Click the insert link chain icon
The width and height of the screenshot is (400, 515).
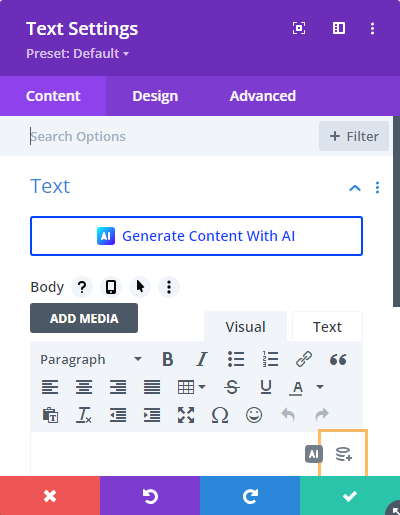(x=304, y=359)
